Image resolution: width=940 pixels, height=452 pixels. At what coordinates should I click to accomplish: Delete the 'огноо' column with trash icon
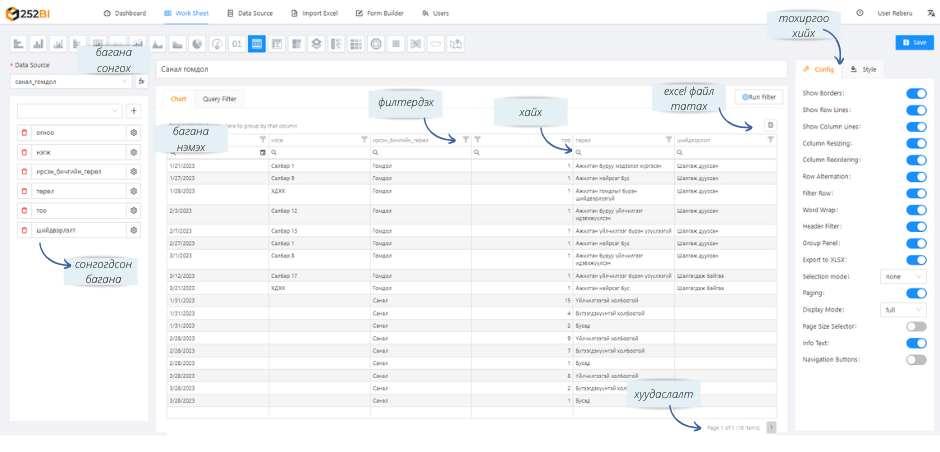pos(24,132)
